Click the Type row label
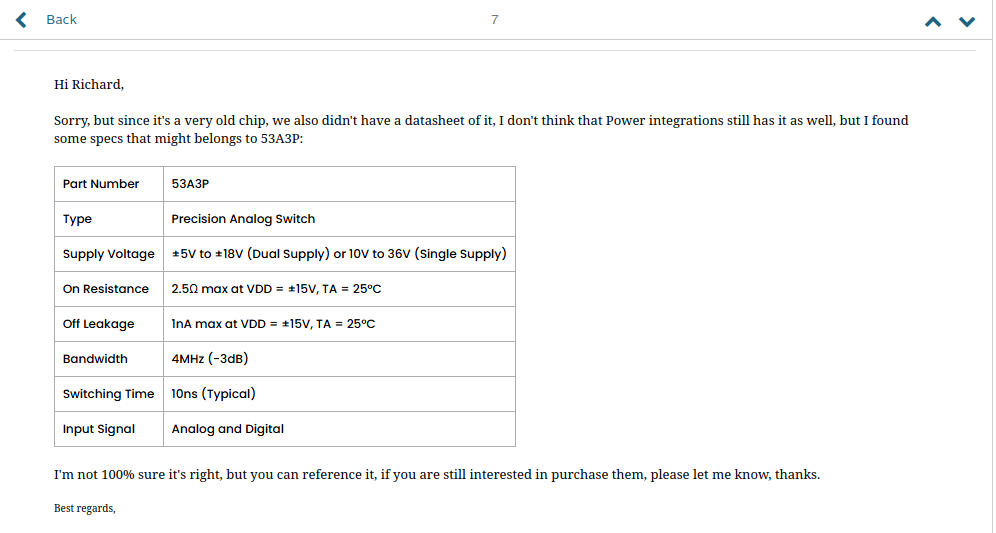The image size is (996, 533). click(x=77, y=219)
